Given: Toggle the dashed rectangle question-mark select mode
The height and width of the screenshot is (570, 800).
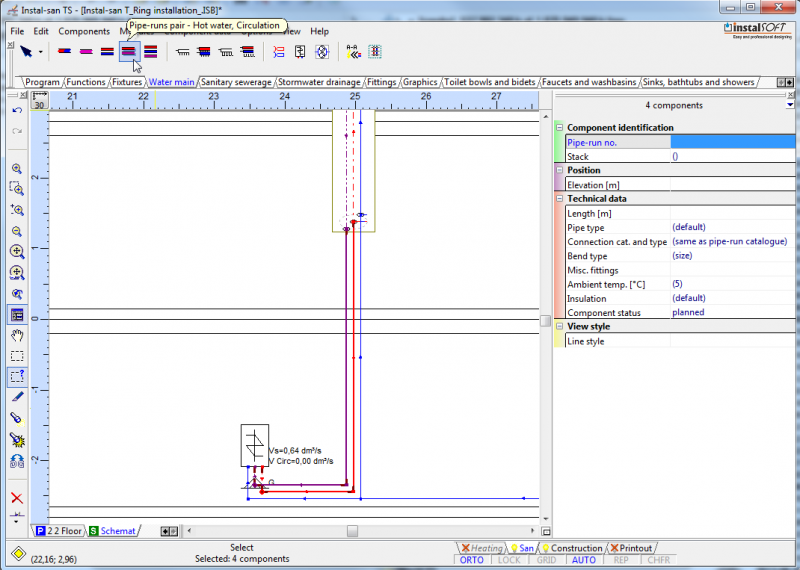Looking at the screenshot, I should coord(17,377).
